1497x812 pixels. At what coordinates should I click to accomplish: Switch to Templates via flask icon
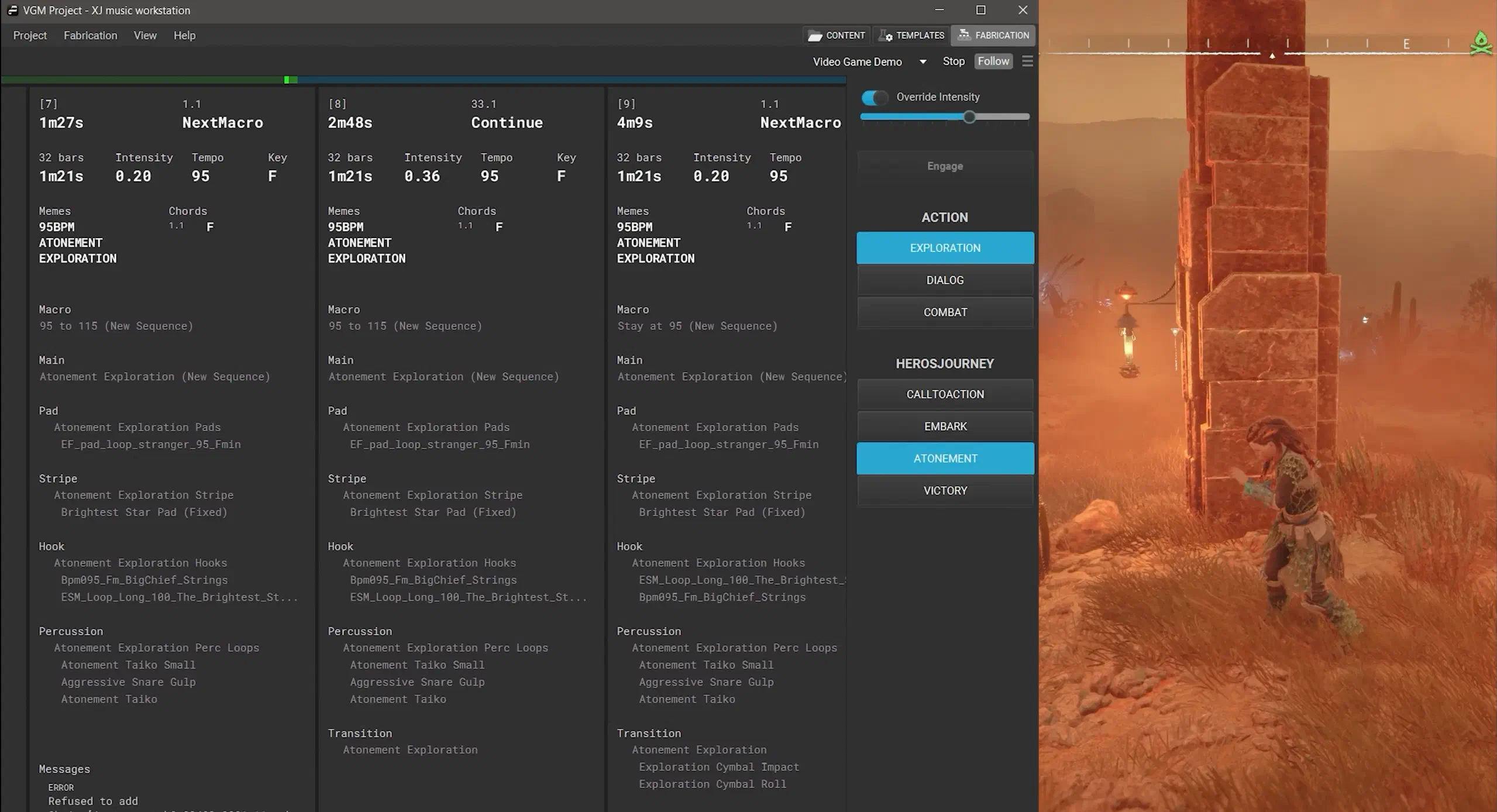(885, 36)
